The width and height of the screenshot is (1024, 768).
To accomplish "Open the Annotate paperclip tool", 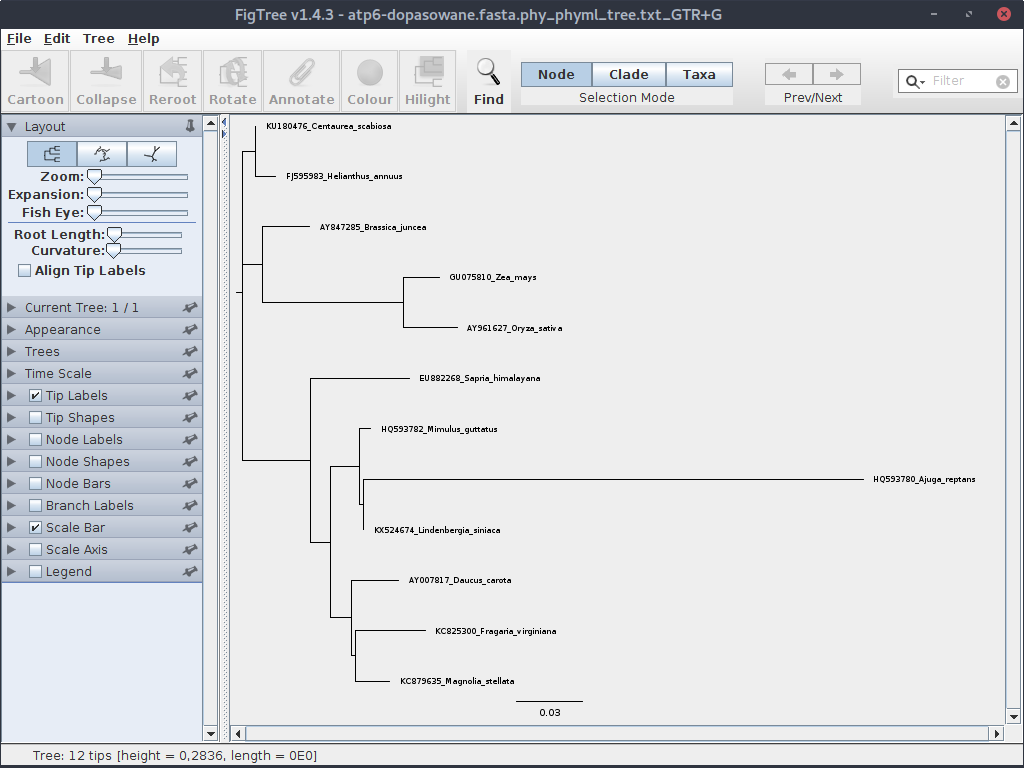I will (301, 80).
